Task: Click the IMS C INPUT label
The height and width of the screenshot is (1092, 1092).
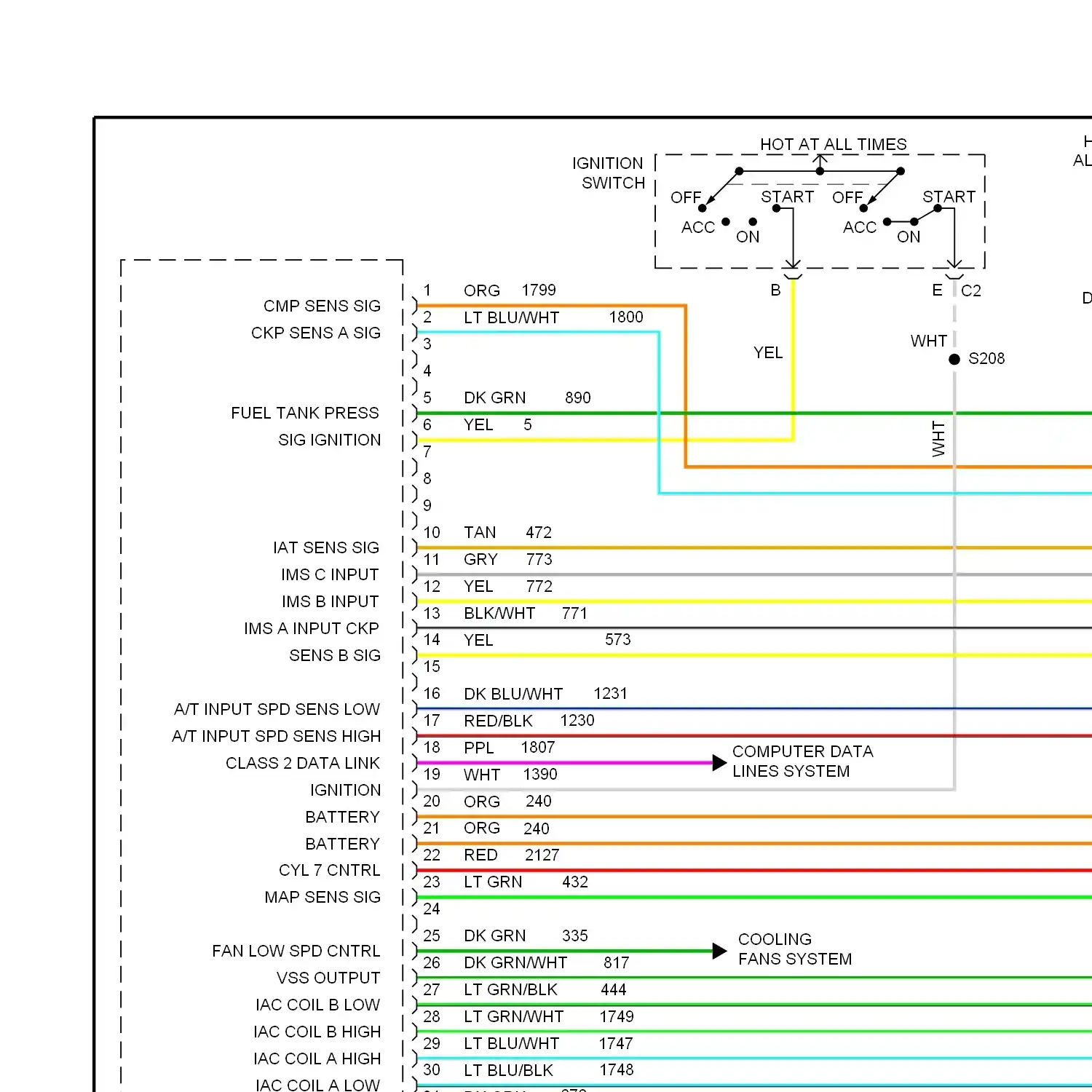Action: [x=330, y=574]
